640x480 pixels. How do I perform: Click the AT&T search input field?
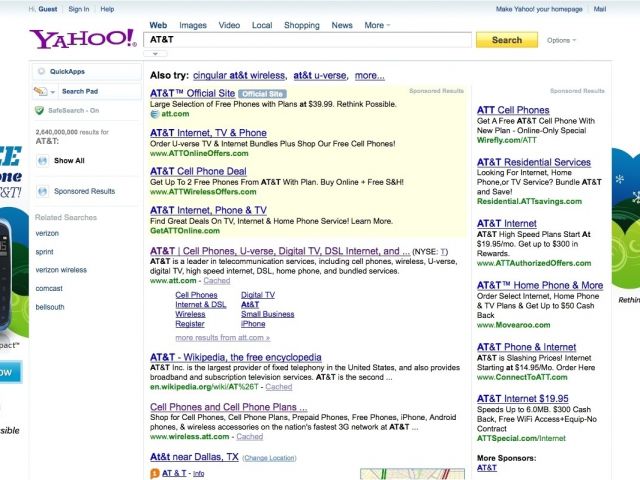(308, 40)
